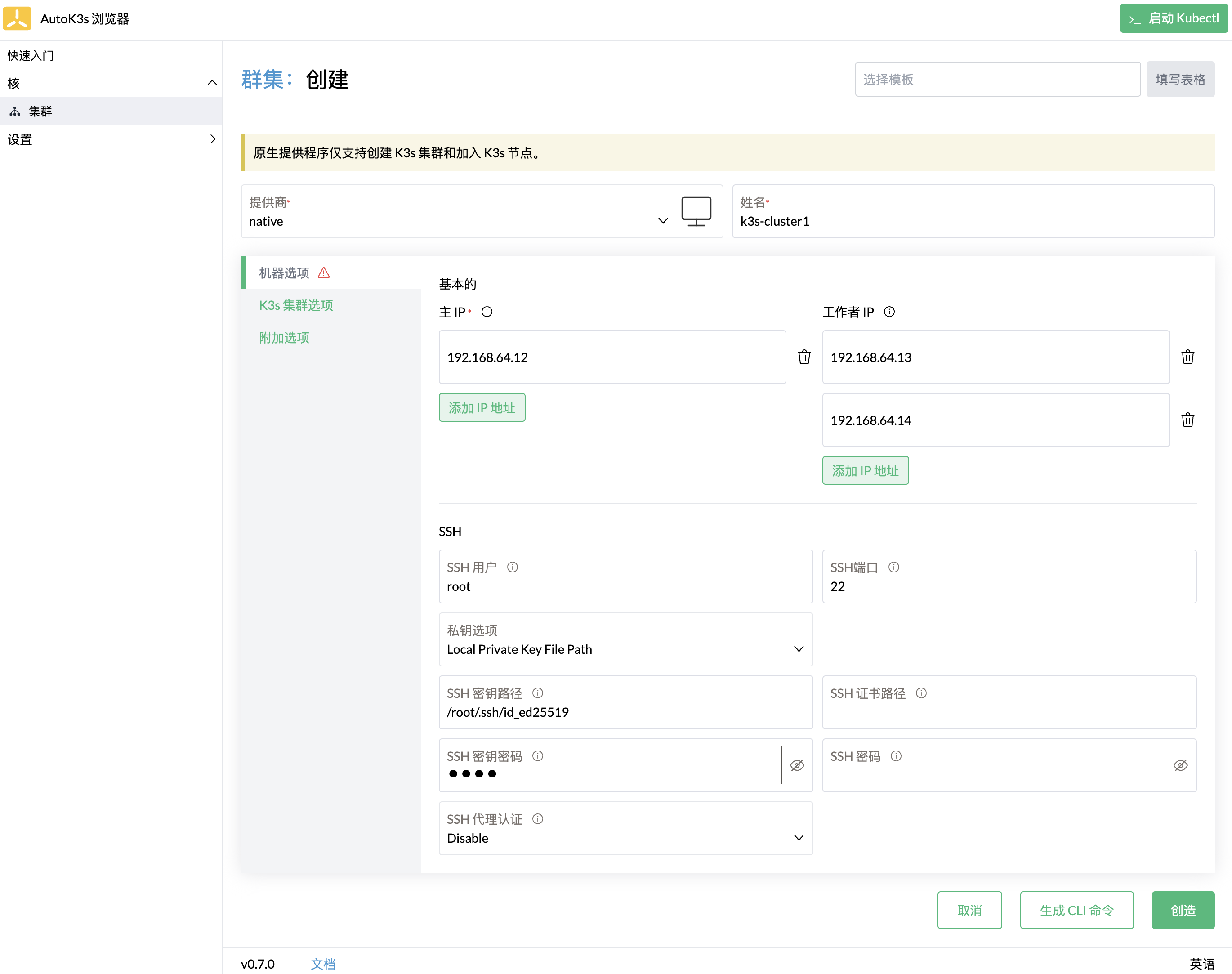Delete master IP 192.168.64.12
The height and width of the screenshot is (974, 1232).
pyautogui.click(x=804, y=357)
